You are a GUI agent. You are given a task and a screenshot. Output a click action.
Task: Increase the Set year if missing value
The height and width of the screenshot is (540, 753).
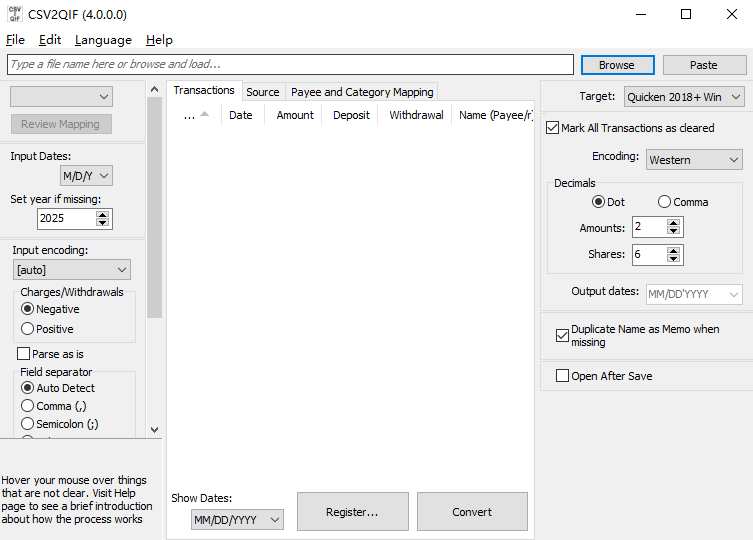(x=103, y=213)
